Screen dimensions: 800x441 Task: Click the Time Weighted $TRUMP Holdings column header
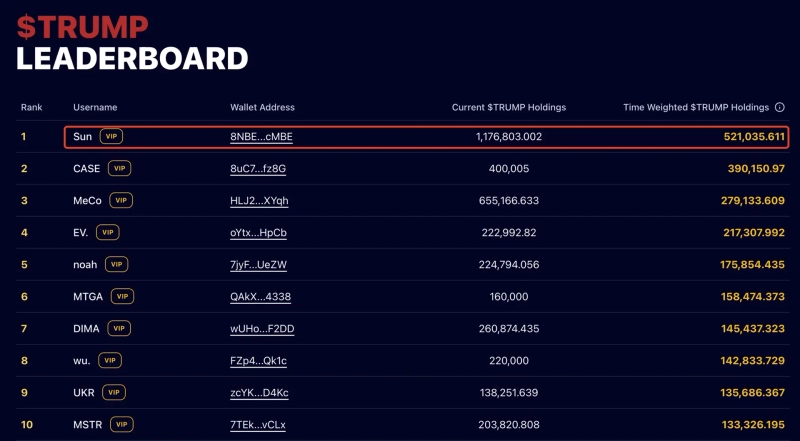(x=696, y=107)
